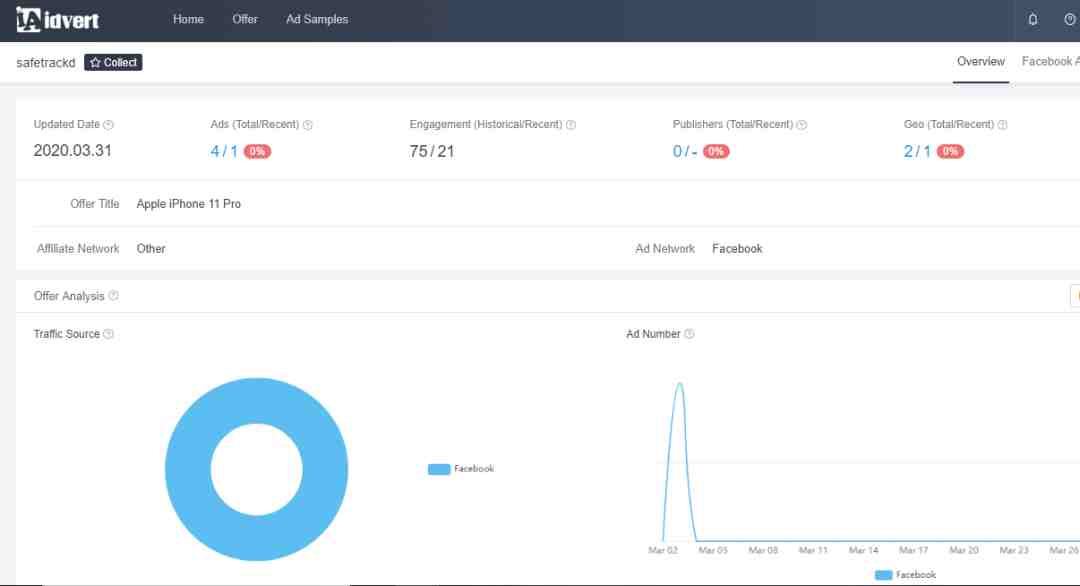The width and height of the screenshot is (1080, 586).
Task: Select the Overview tab
Action: coord(981,61)
